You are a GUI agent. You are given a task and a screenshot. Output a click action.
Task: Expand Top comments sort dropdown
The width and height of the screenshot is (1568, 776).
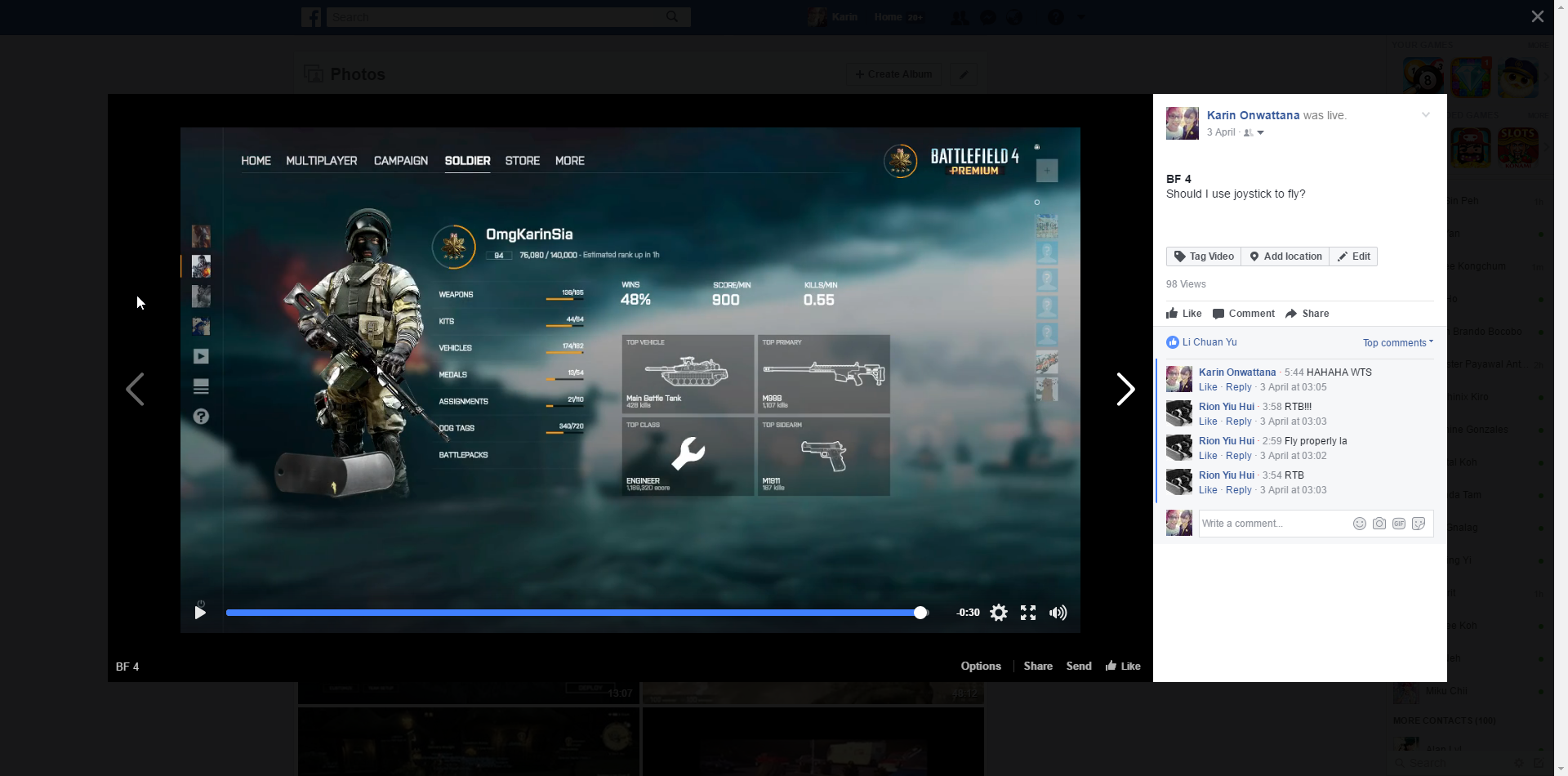[1398, 343]
